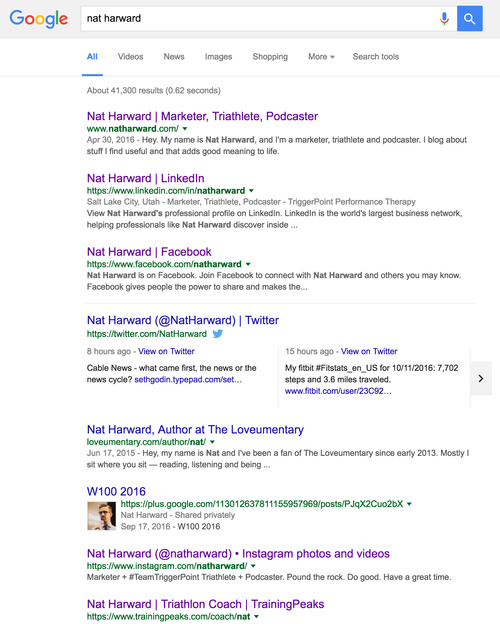Click the www.trainingpeaks.com/coach/nat URL text
This screenshot has height=624, width=500.
(168, 616)
